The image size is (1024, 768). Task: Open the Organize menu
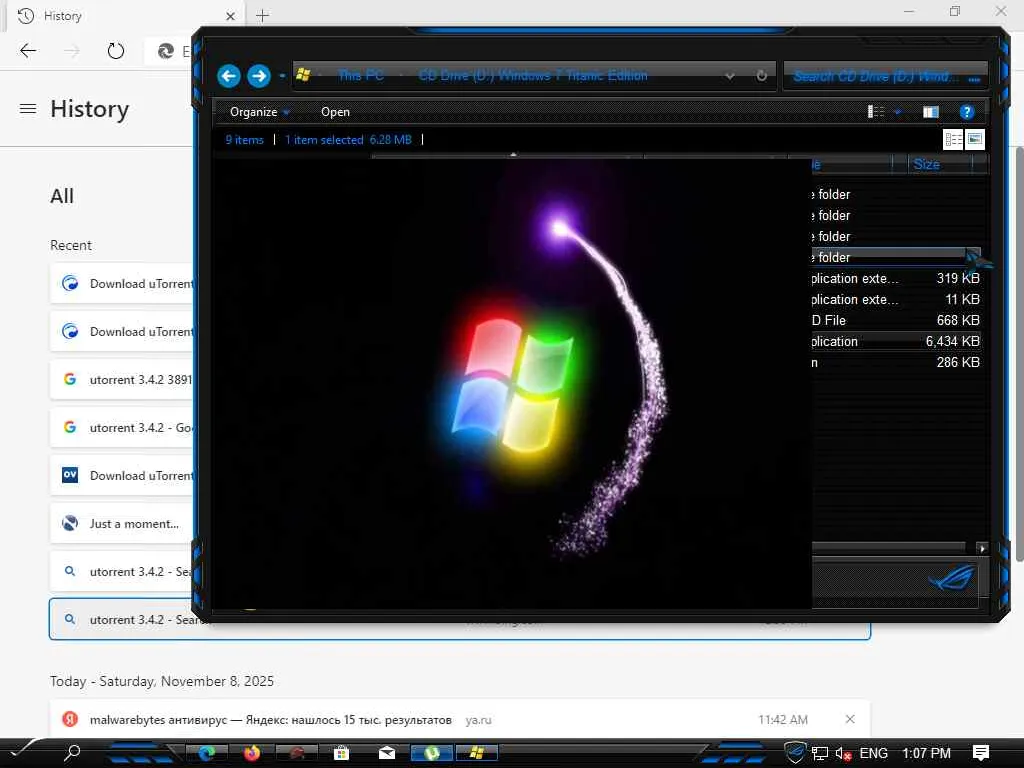point(259,112)
